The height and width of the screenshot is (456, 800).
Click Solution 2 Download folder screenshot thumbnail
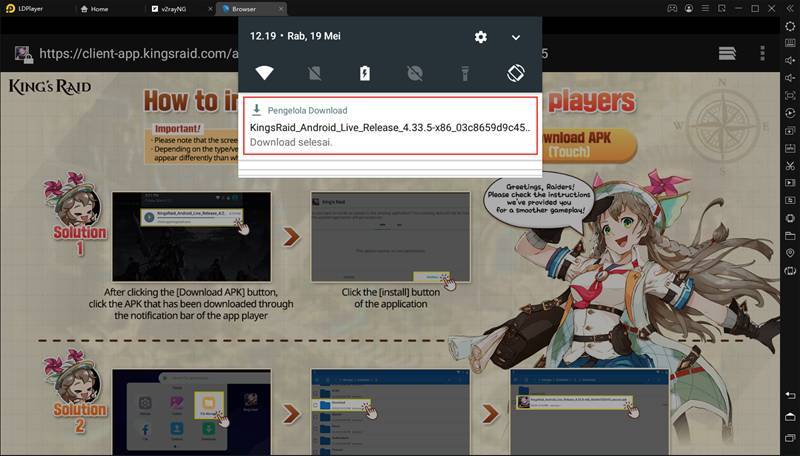point(391,411)
